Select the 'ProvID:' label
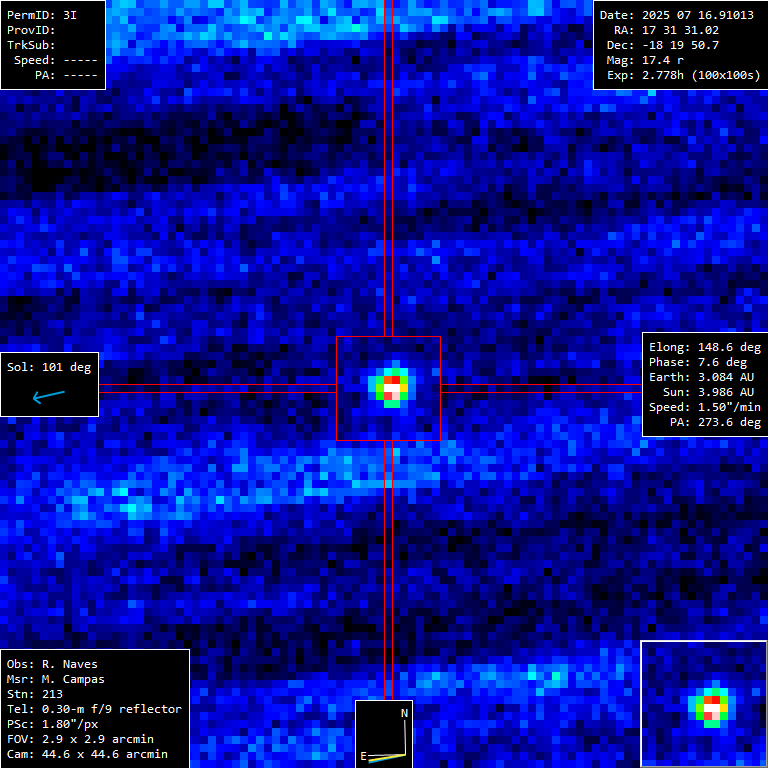Viewport: 768px width, 768px height. [x=31, y=30]
